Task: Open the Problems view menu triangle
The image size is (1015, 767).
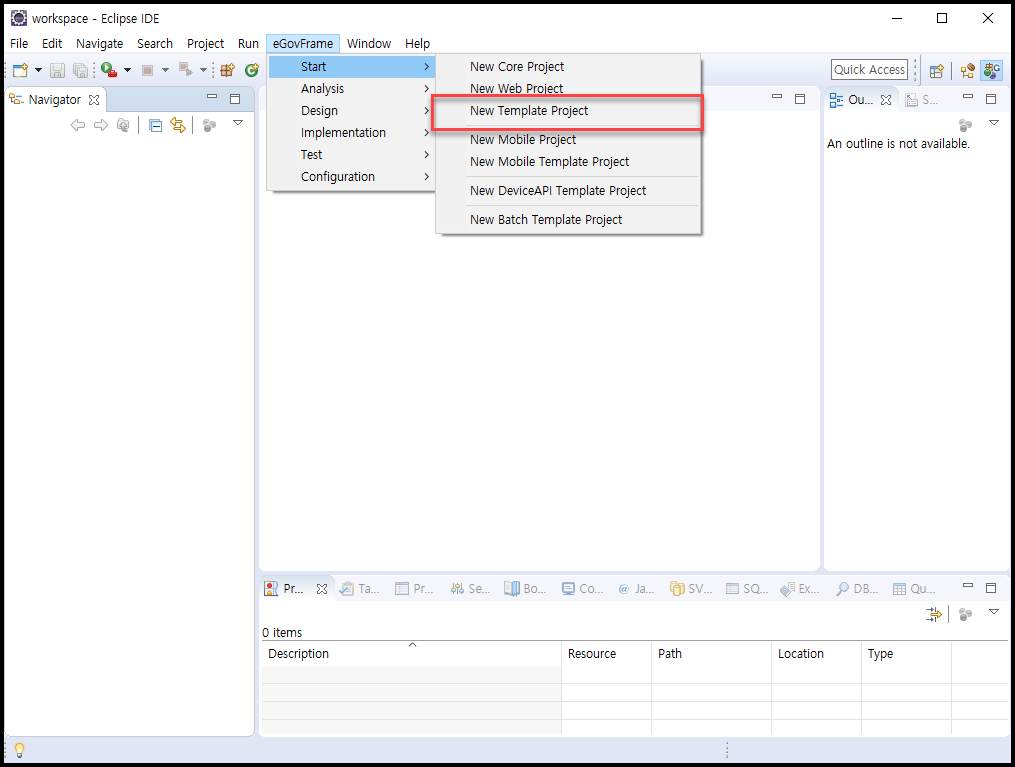Action: pyautogui.click(x=994, y=612)
